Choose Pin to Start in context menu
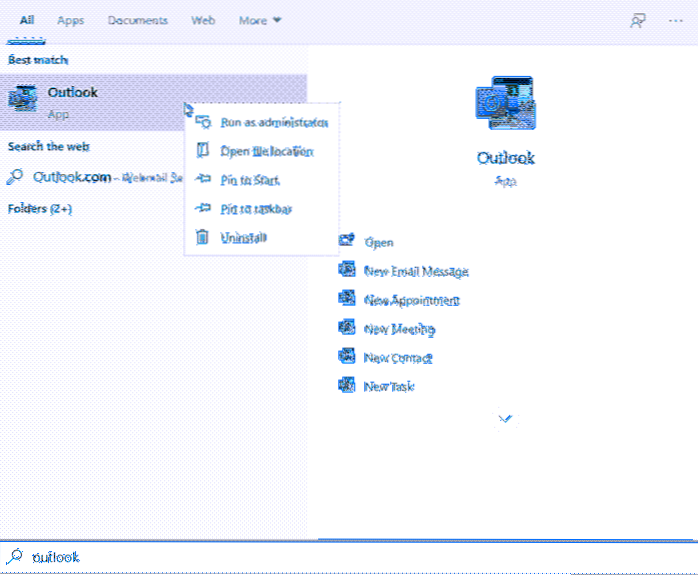The image size is (698, 575). pos(250,180)
